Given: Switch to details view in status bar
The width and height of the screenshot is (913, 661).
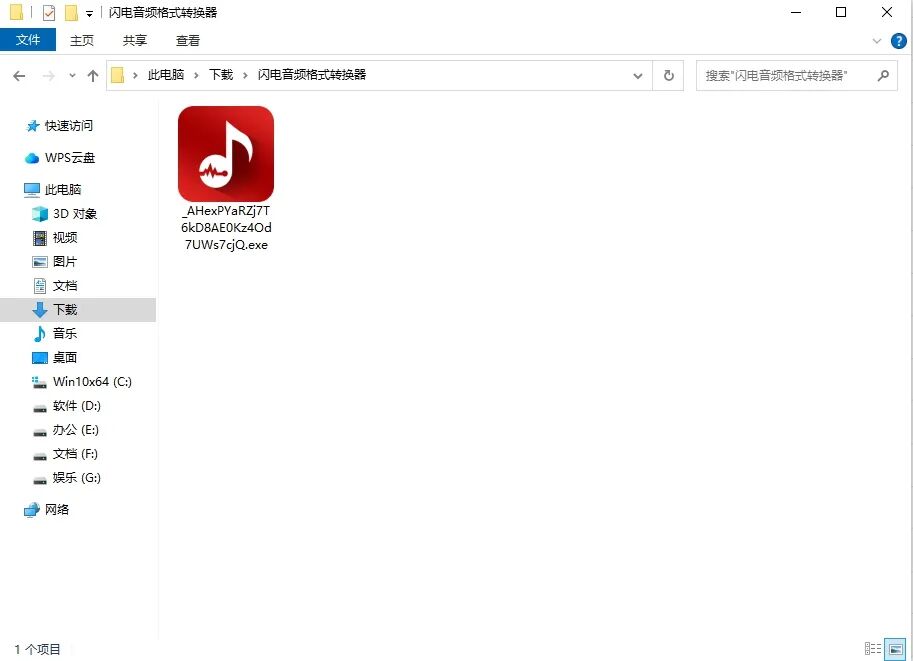Looking at the screenshot, I should [x=872, y=648].
